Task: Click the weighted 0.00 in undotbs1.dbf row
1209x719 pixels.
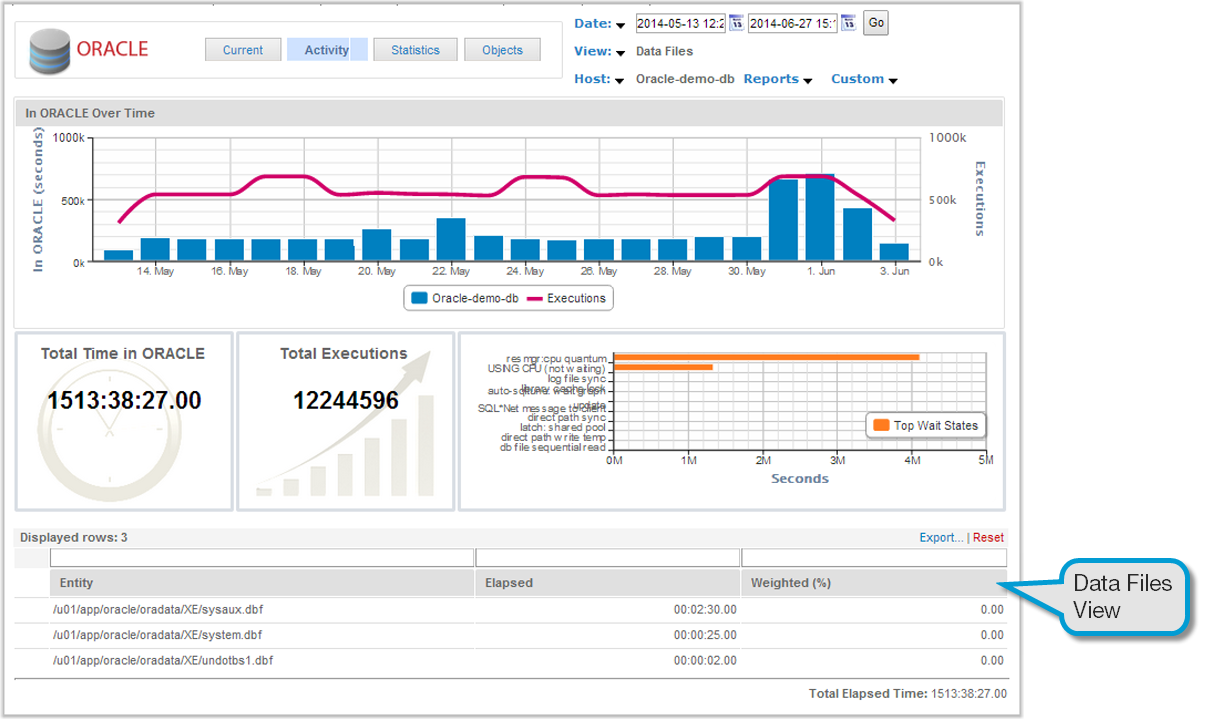Action: (992, 661)
